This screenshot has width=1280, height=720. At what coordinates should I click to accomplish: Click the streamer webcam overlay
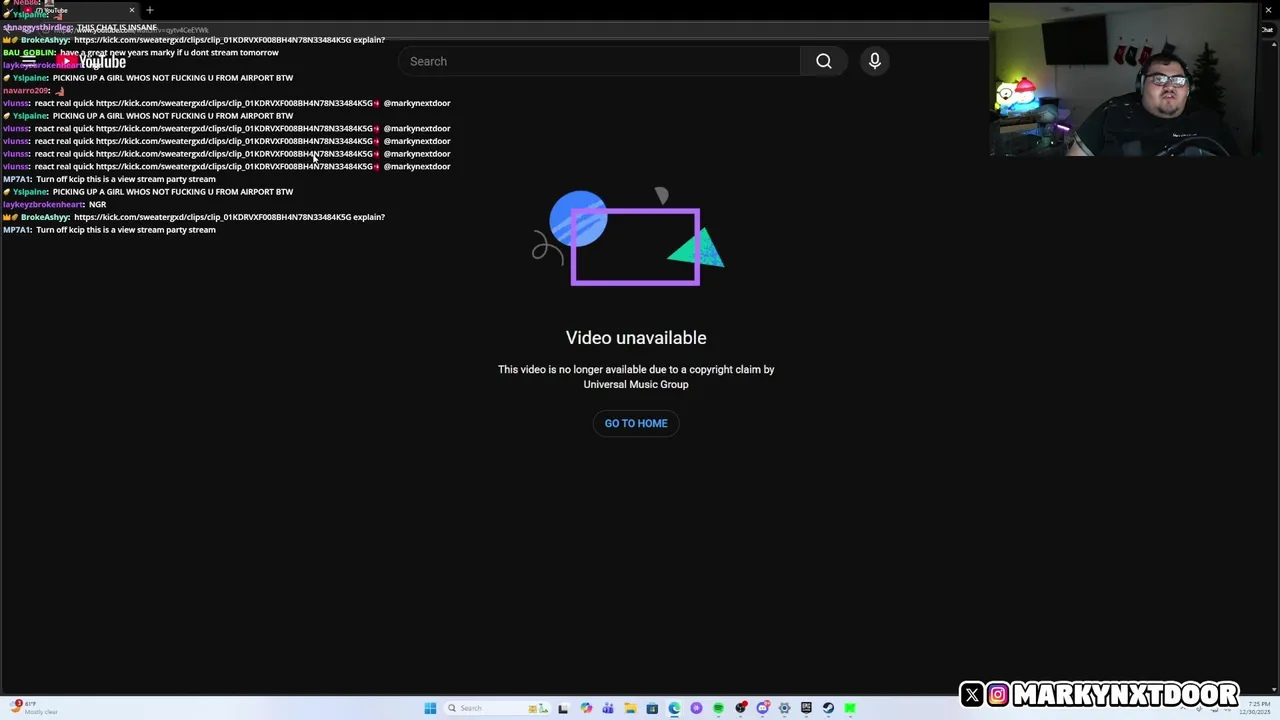pos(1124,80)
